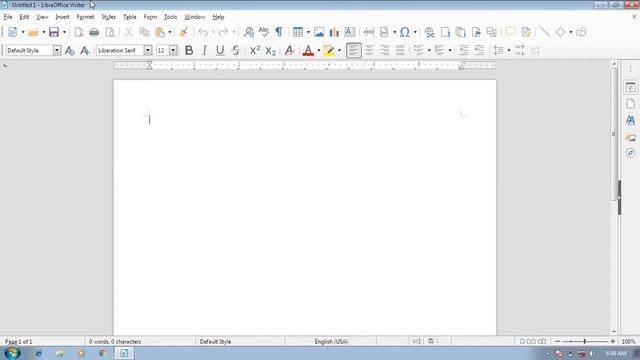
Task: Toggle Superscript formatting
Action: click(255, 50)
